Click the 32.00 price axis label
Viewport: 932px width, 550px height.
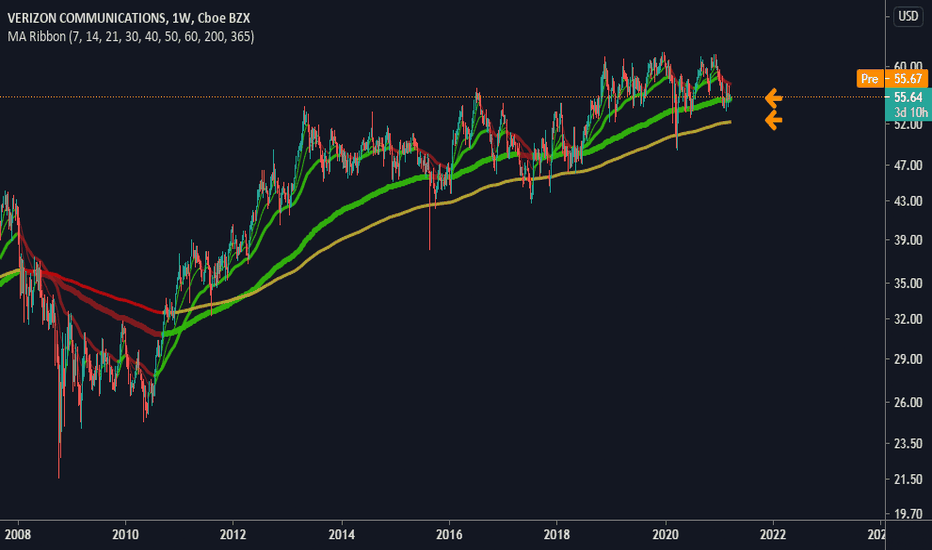tap(908, 319)
